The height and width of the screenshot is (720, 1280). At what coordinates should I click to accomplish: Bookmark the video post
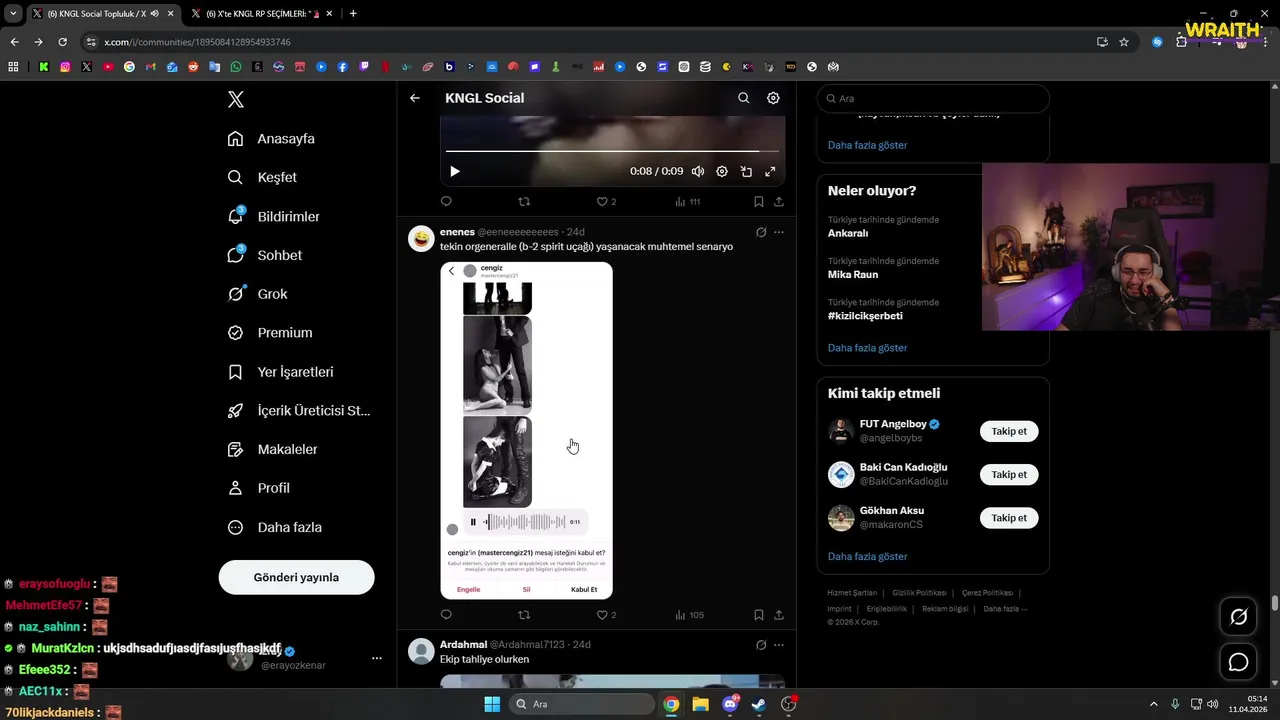[x=759, y=201]
